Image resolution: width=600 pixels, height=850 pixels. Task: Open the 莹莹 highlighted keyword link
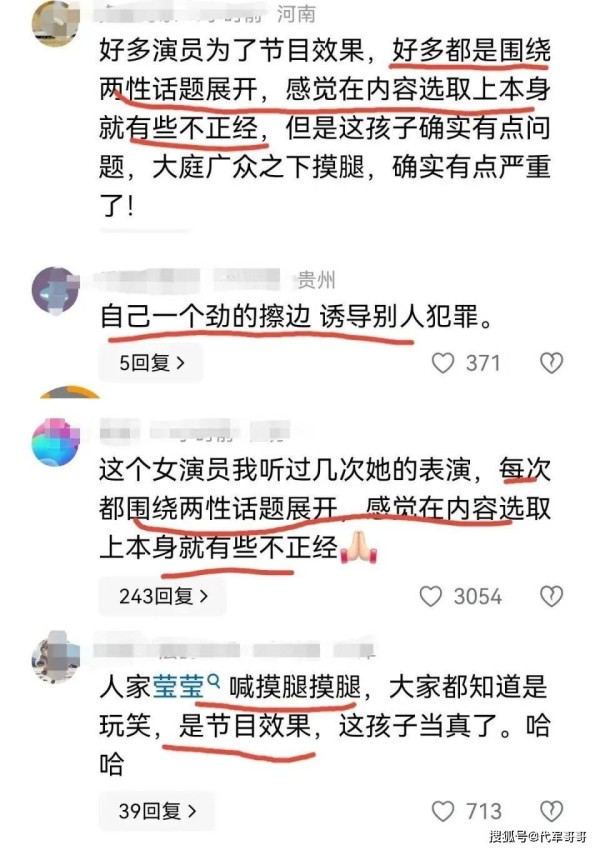[178, 687]
